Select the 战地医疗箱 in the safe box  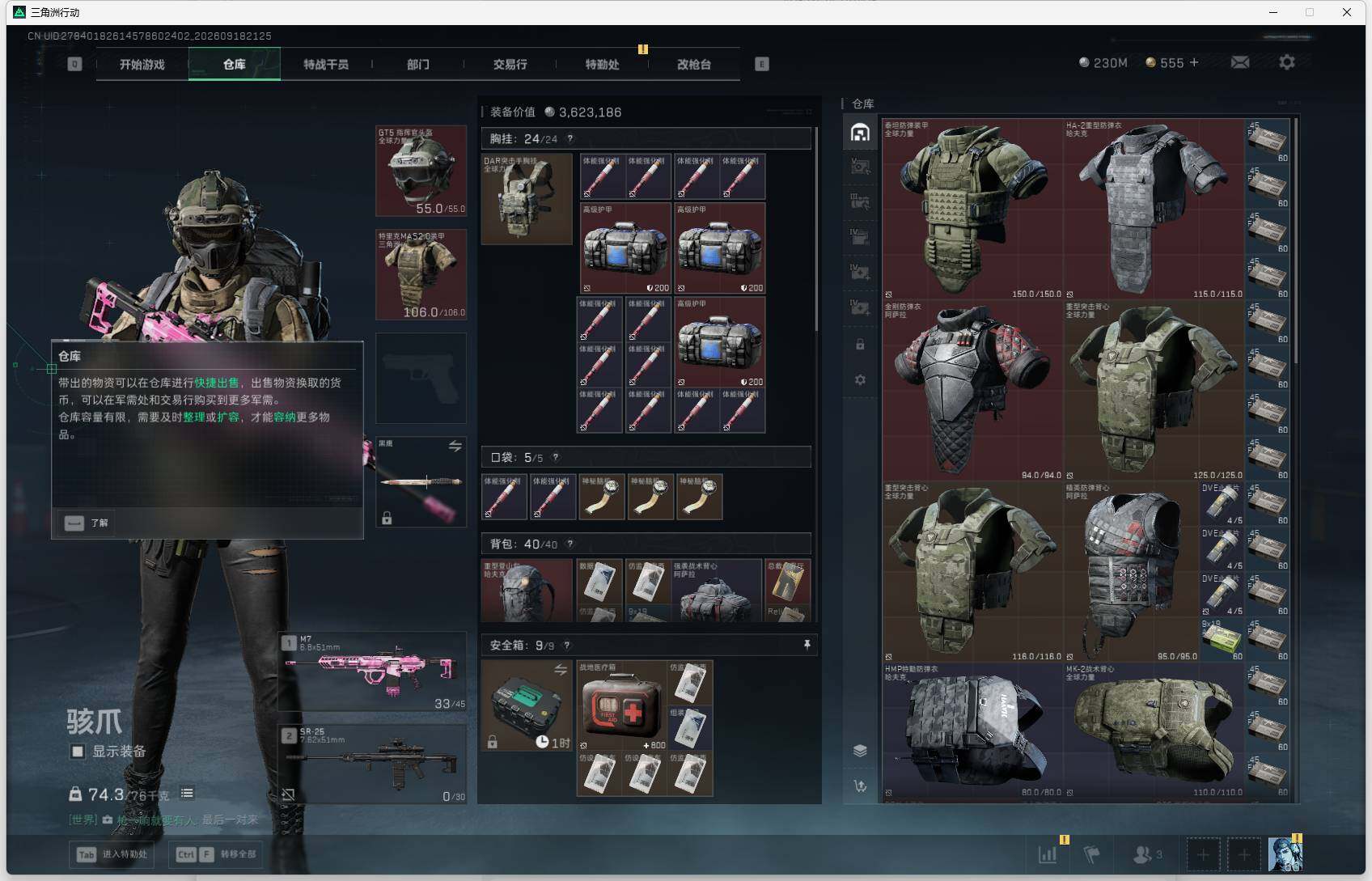point(621,705)
